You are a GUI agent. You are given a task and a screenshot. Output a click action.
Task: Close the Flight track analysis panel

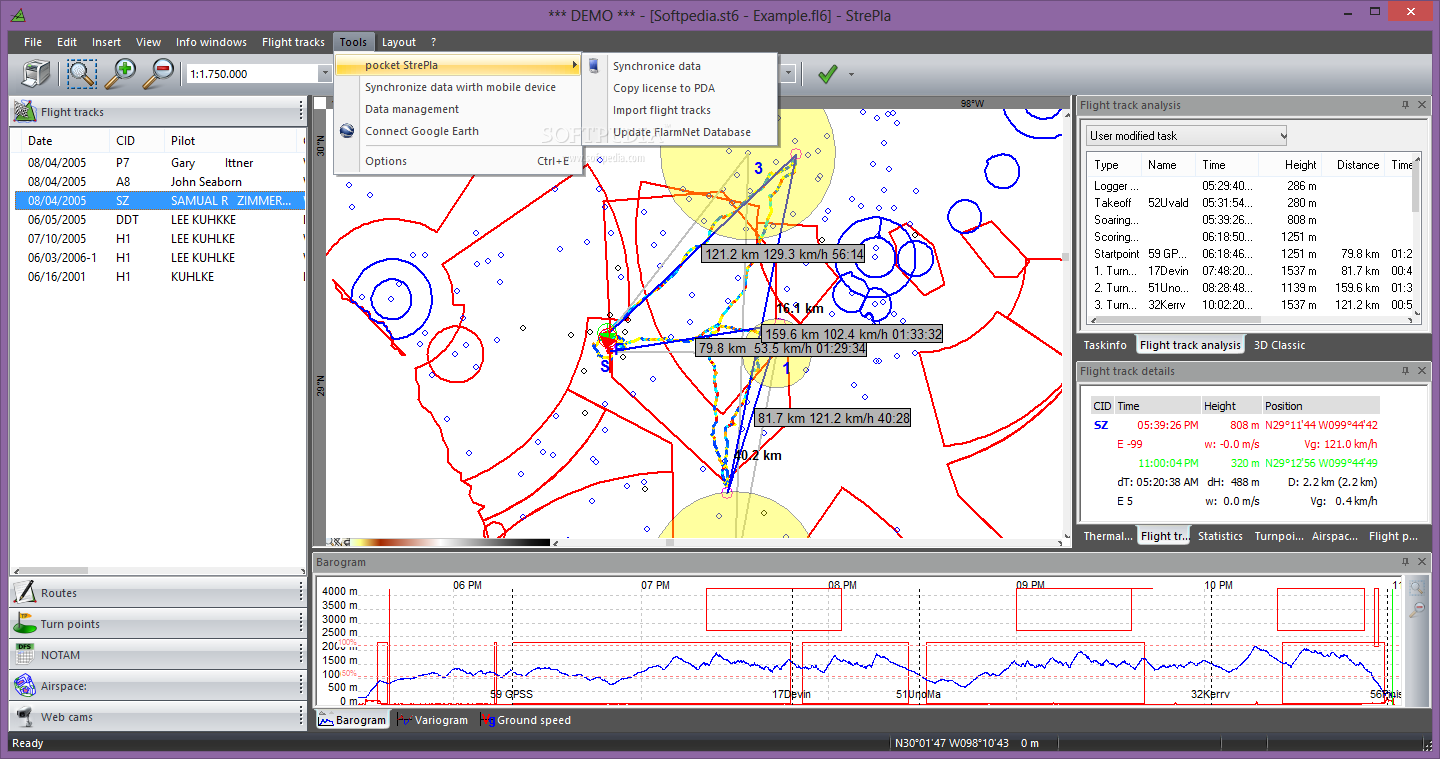click(1421, 105)
